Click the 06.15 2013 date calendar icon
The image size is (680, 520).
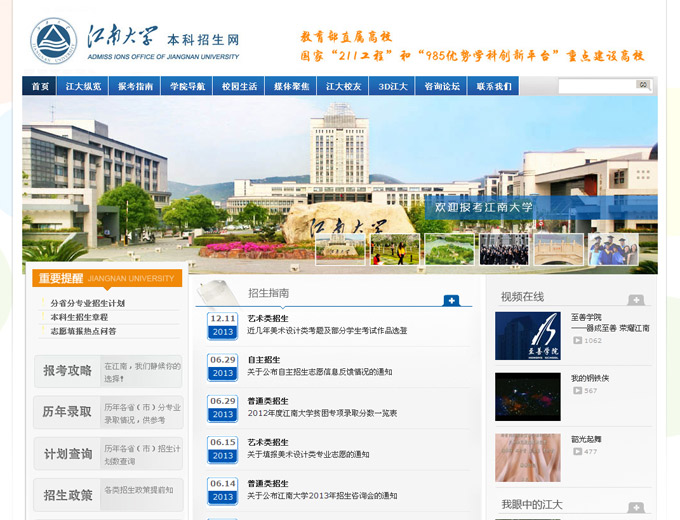point(222,449)
